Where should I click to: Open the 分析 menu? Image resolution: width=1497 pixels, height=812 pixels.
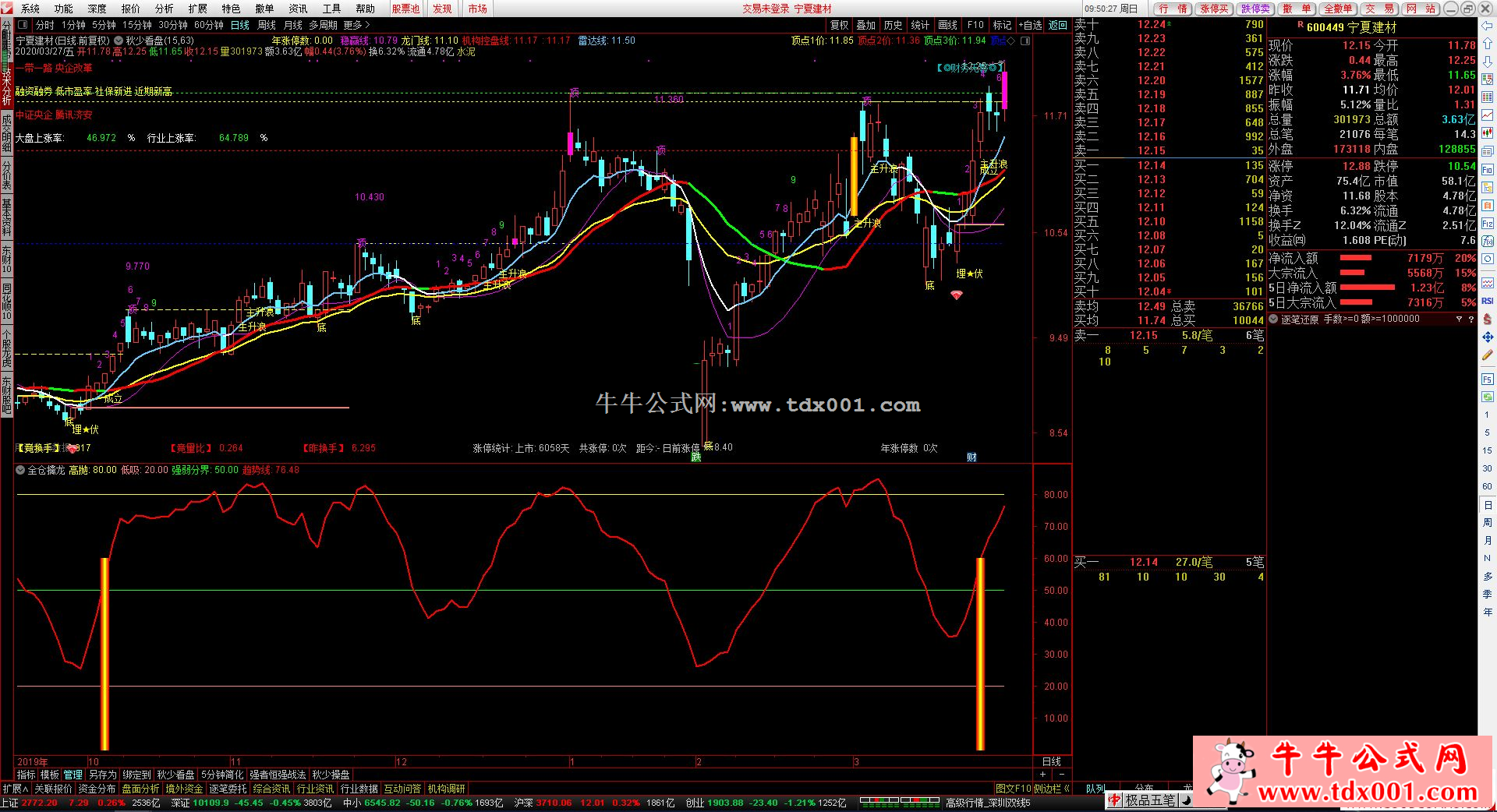pyautogui.click(x=164, y=9)
